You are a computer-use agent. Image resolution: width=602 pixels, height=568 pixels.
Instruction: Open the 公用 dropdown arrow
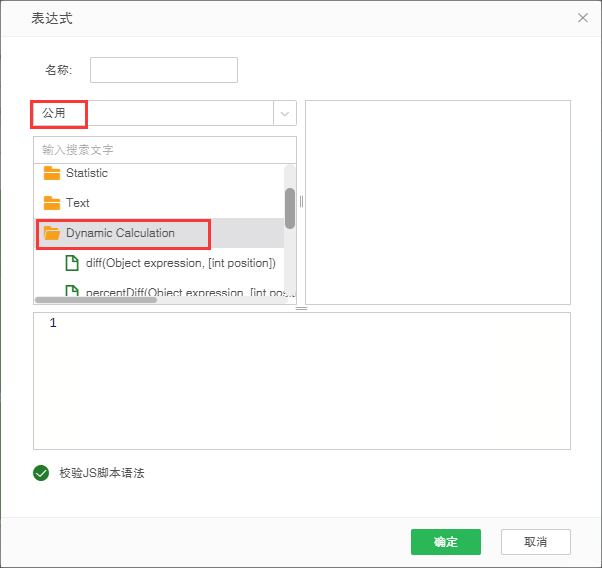285,113
